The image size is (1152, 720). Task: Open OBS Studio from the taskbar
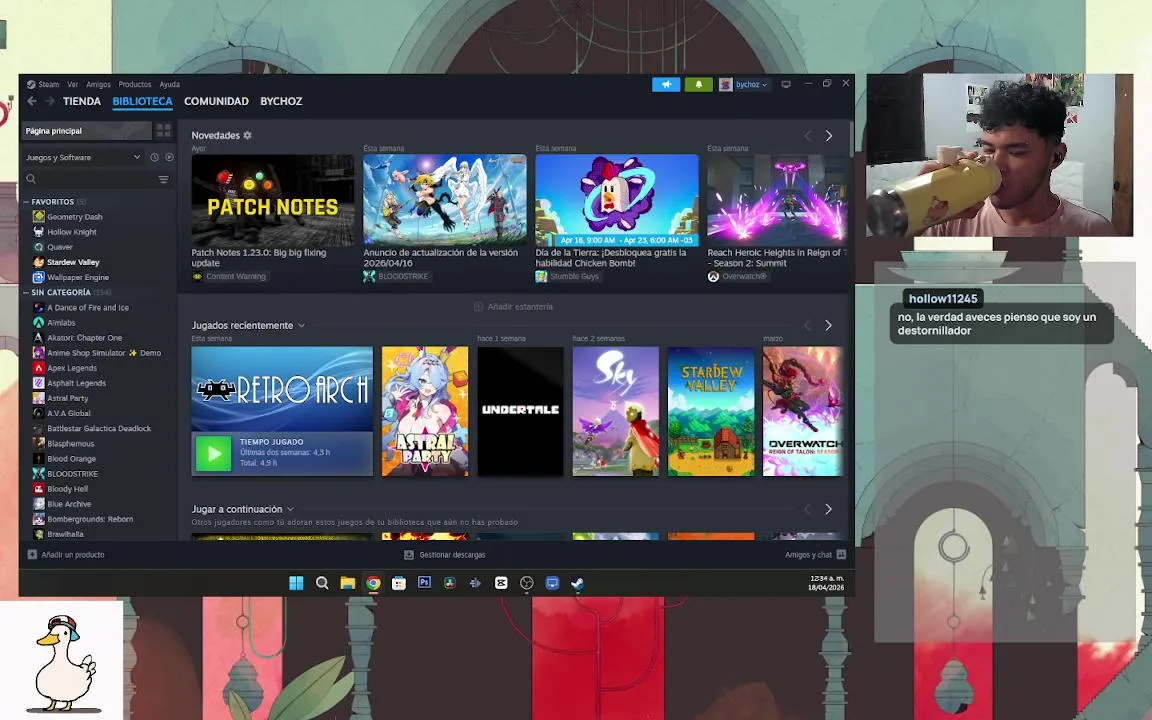(x=527, y=583)
